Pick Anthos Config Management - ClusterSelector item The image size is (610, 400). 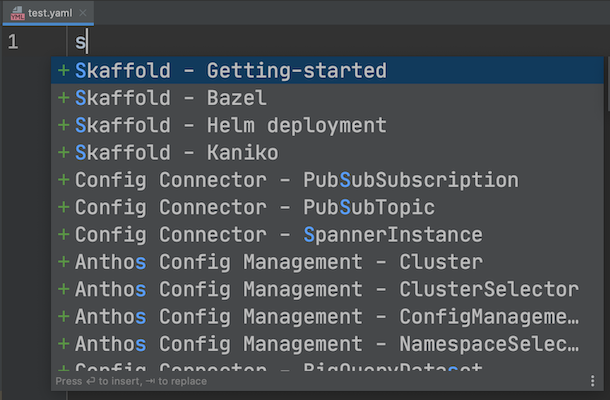click(x=326, y=290)
